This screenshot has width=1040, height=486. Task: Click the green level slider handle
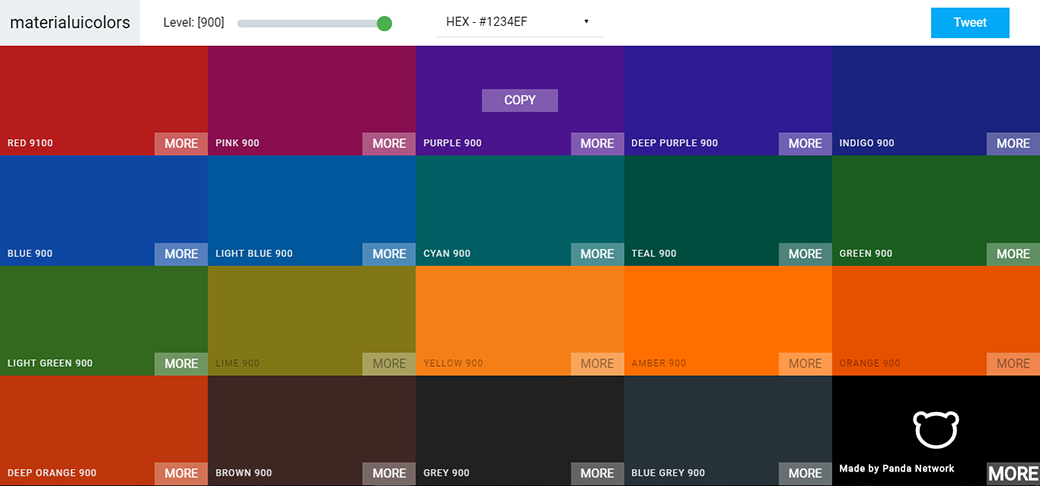point(384,23)
